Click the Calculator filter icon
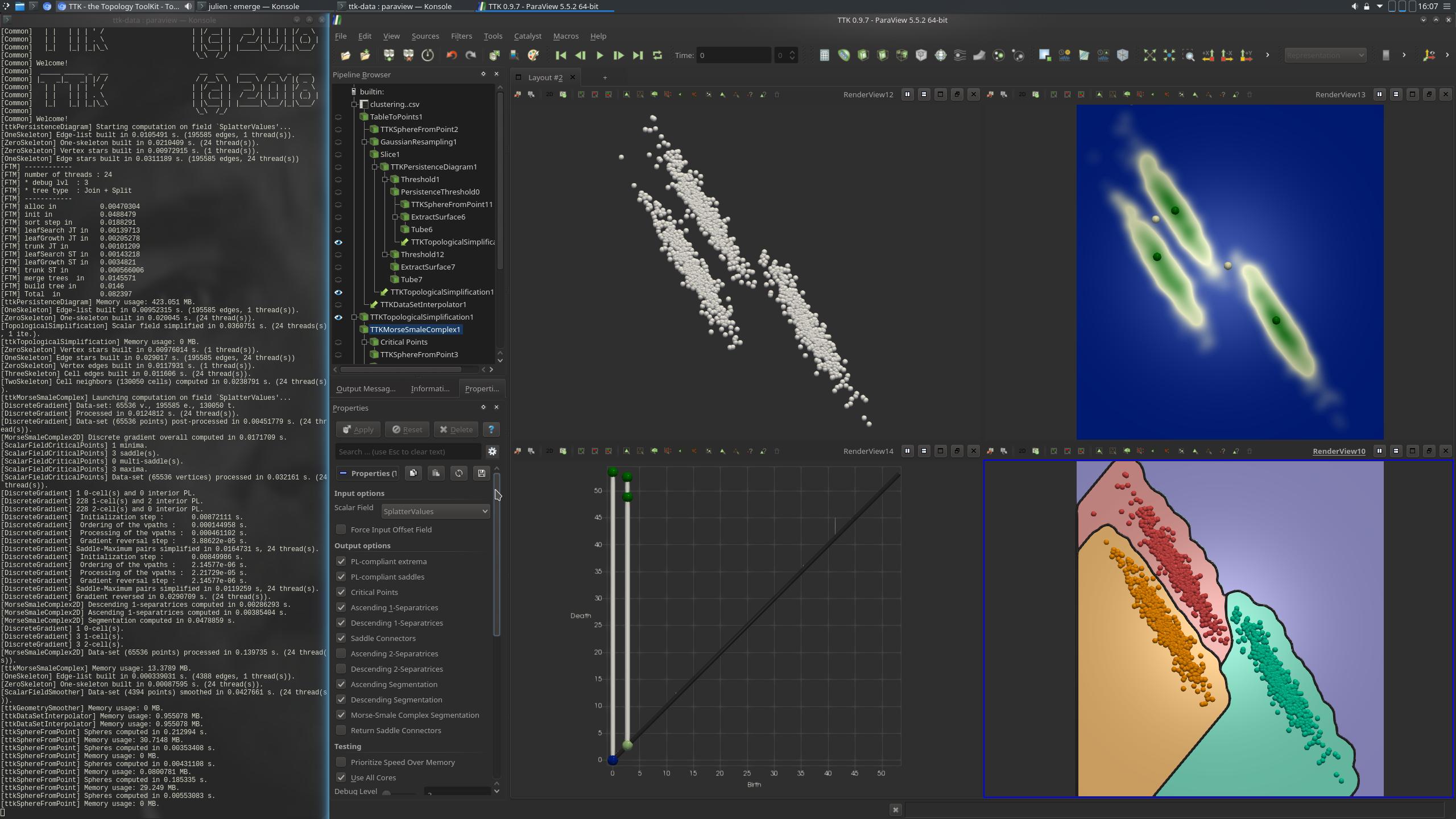Screen dimensions: 1456x819 click(824, 55)
